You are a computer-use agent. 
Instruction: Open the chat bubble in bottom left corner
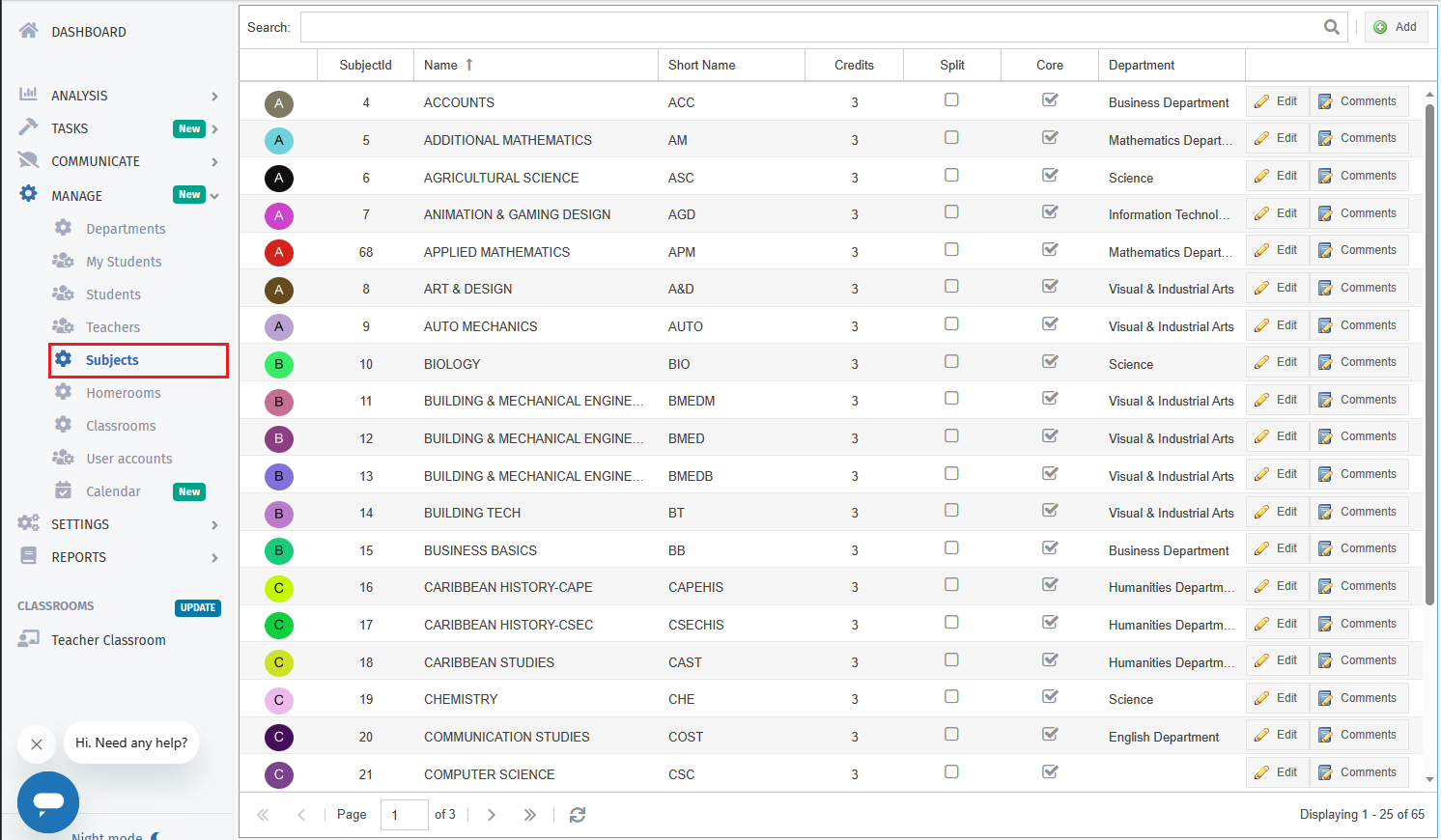47,802
